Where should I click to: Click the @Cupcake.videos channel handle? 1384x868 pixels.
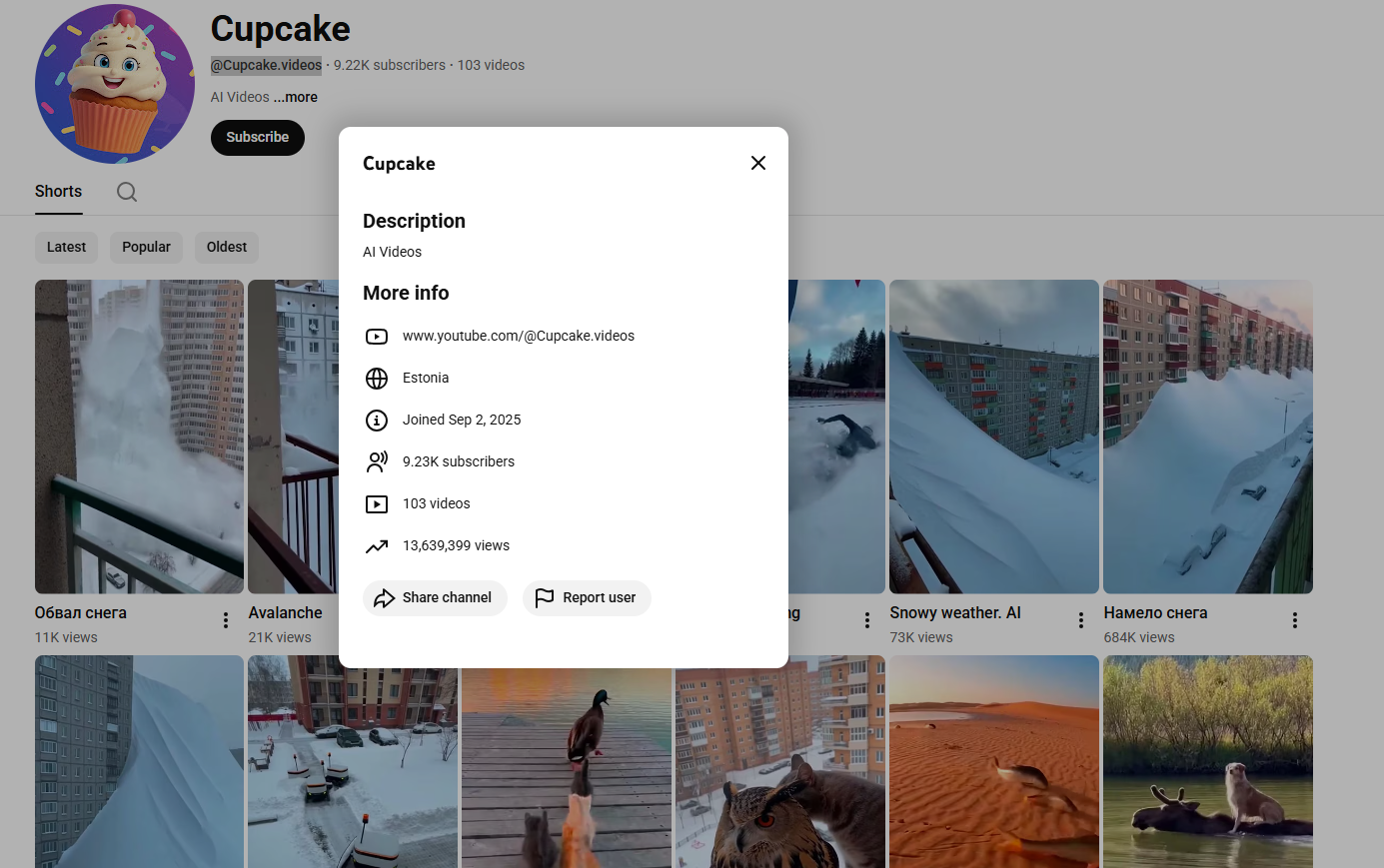click(x=266, y=65)
